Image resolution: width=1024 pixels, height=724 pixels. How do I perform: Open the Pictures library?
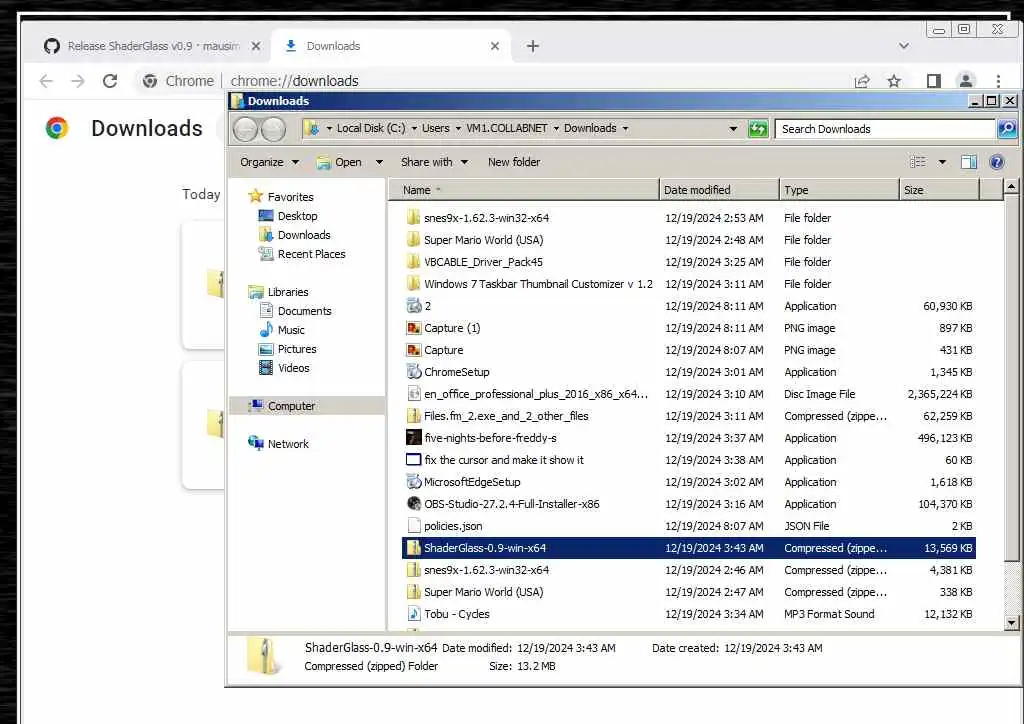288,349
